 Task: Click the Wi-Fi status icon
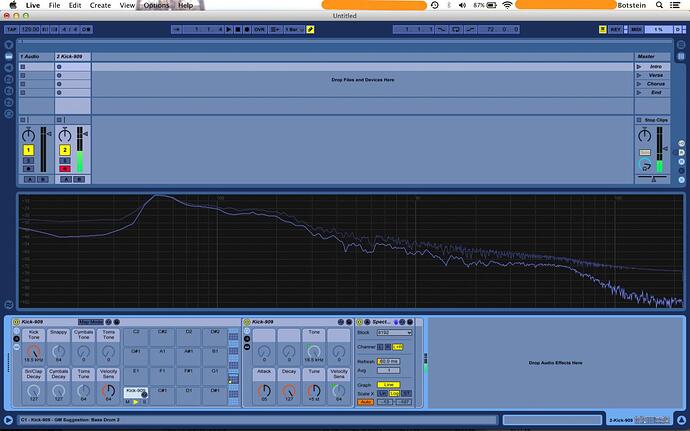point(507,5)
